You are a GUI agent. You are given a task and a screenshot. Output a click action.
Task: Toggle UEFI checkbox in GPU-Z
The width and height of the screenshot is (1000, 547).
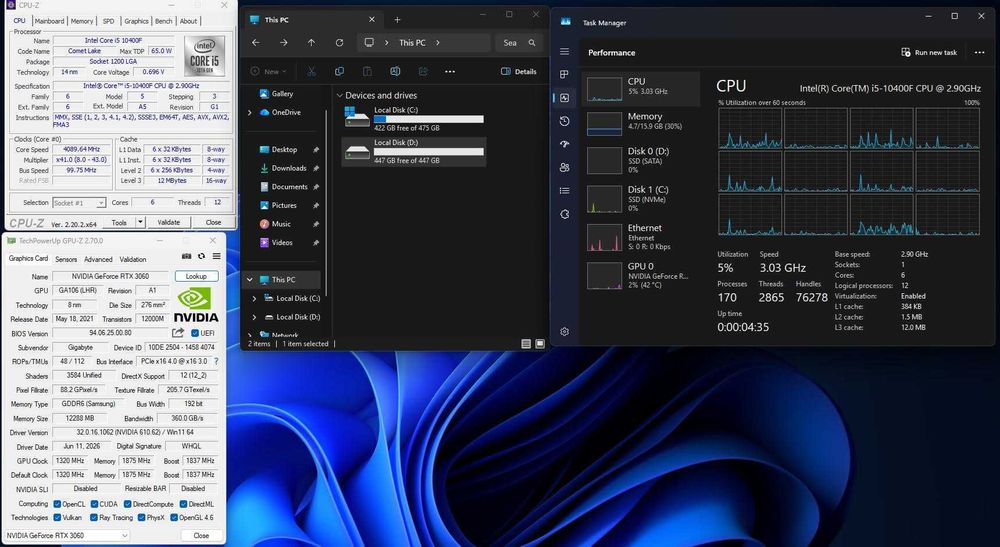[x=195, y=333]
